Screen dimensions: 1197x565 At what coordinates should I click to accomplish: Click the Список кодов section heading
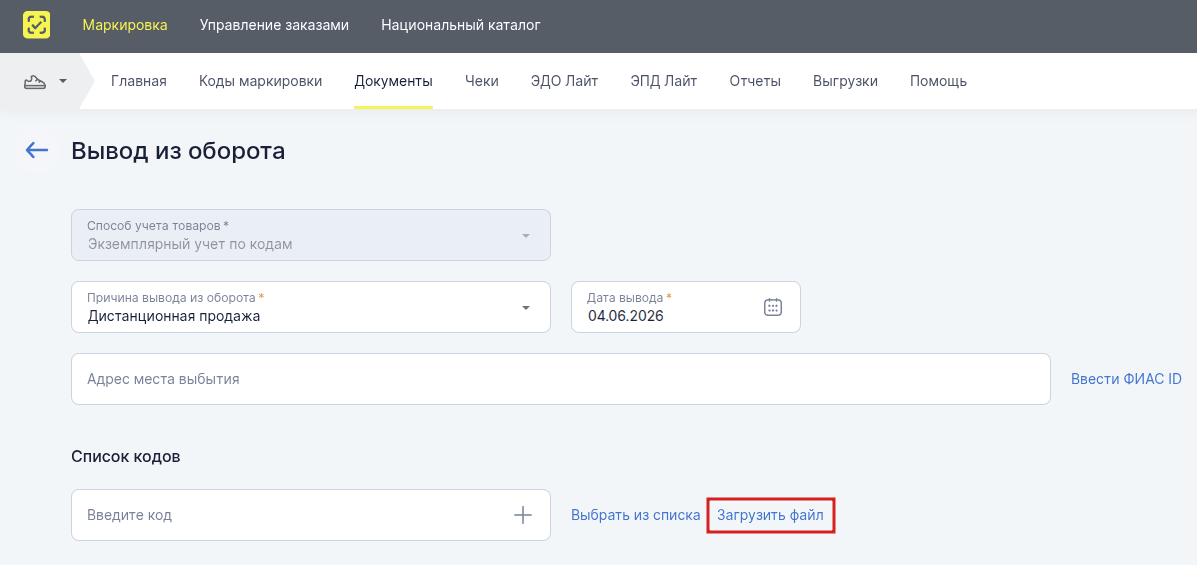[x=126, y=457]
